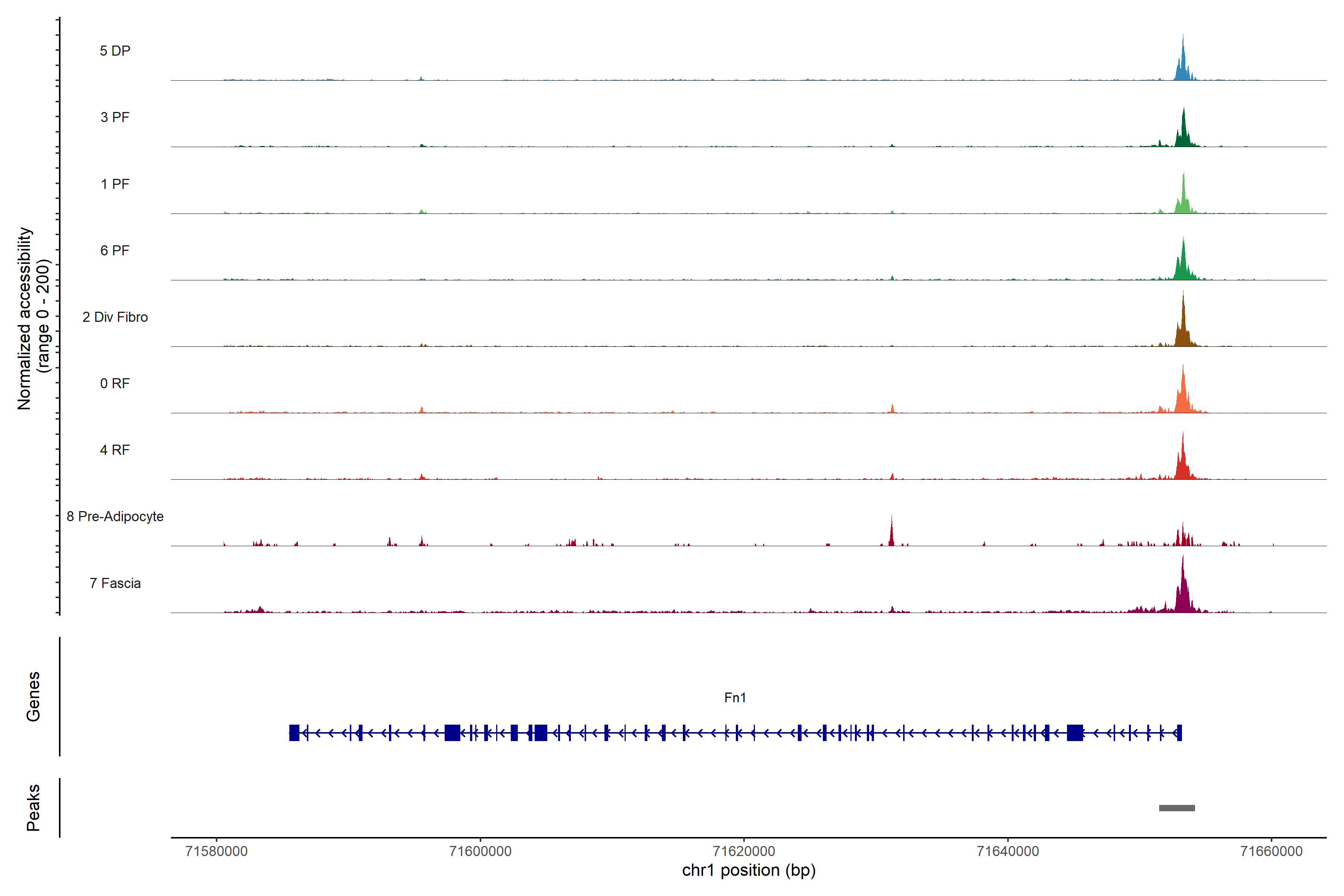The image size is (1344, 896).
Task: Click the chr1 position (bp) axis title
Action: pyautogui.click(x=749, y=870)
